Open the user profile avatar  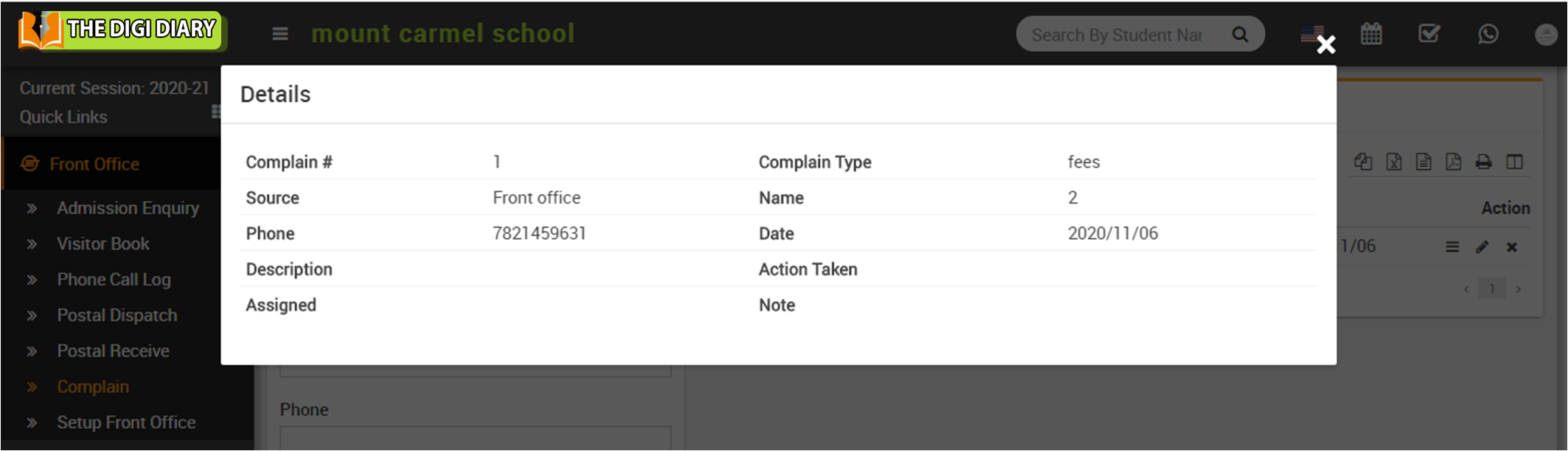click(1544, 35)
